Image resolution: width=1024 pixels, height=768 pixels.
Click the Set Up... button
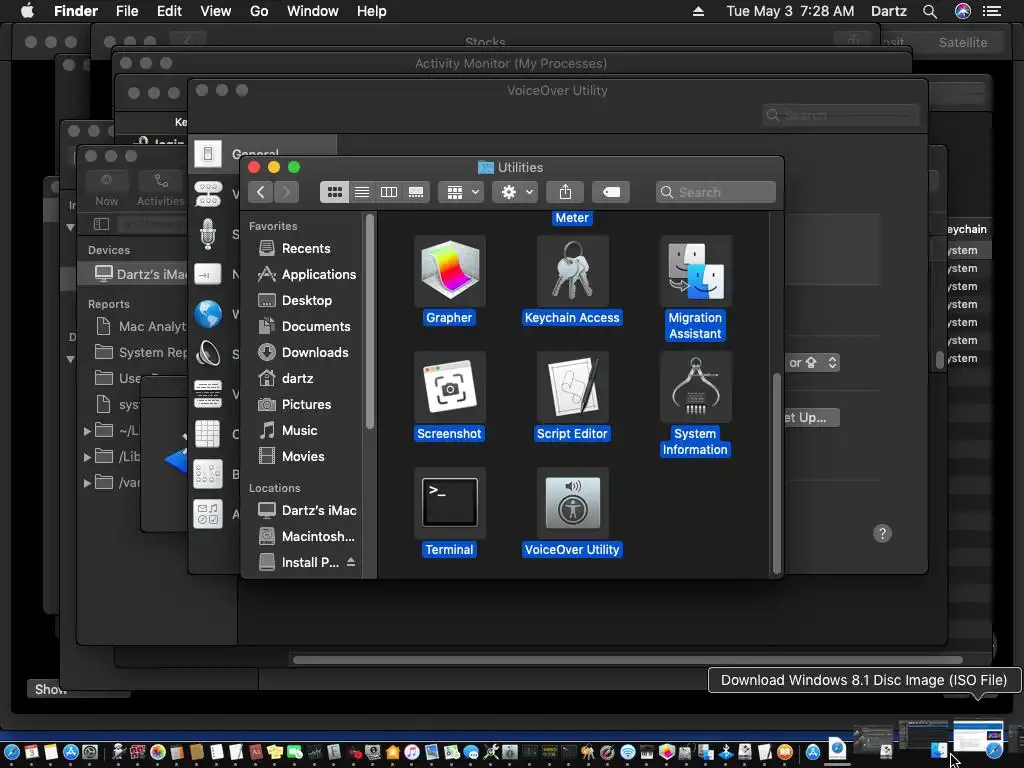point(811,417)
